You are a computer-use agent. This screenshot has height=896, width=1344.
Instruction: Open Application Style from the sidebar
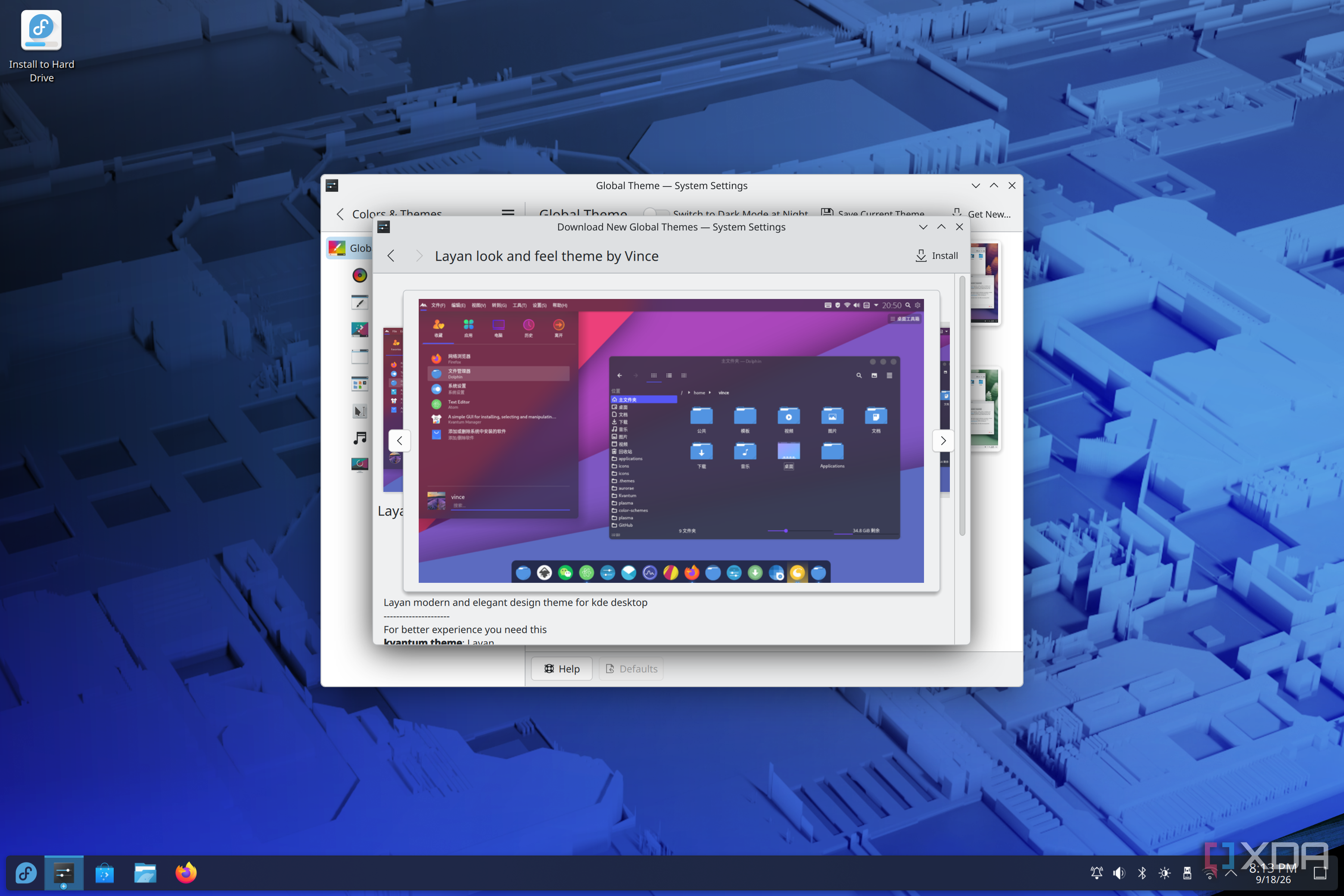coord(359,302)
